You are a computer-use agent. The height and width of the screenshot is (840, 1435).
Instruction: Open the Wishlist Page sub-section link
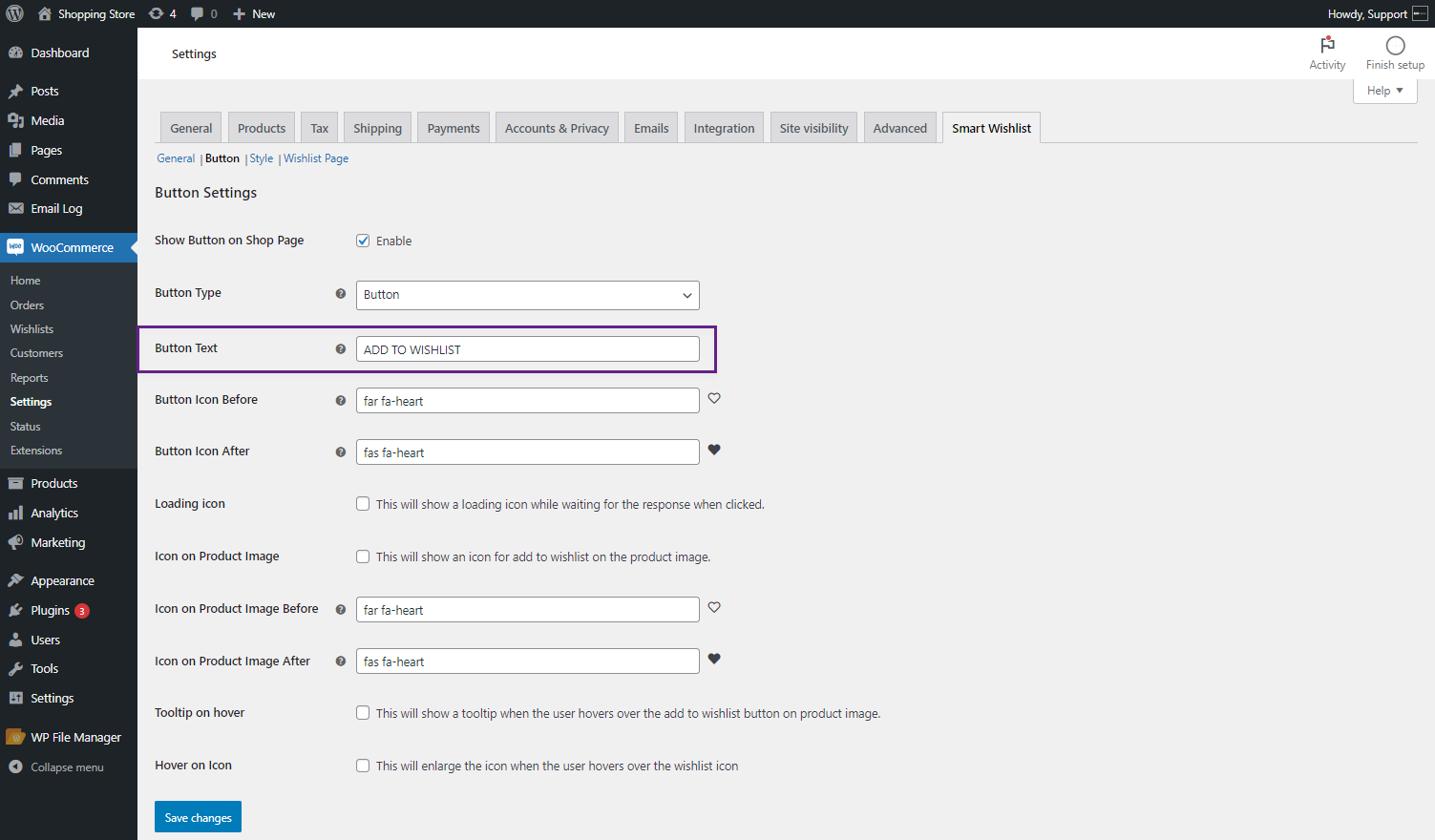(316, 158)
